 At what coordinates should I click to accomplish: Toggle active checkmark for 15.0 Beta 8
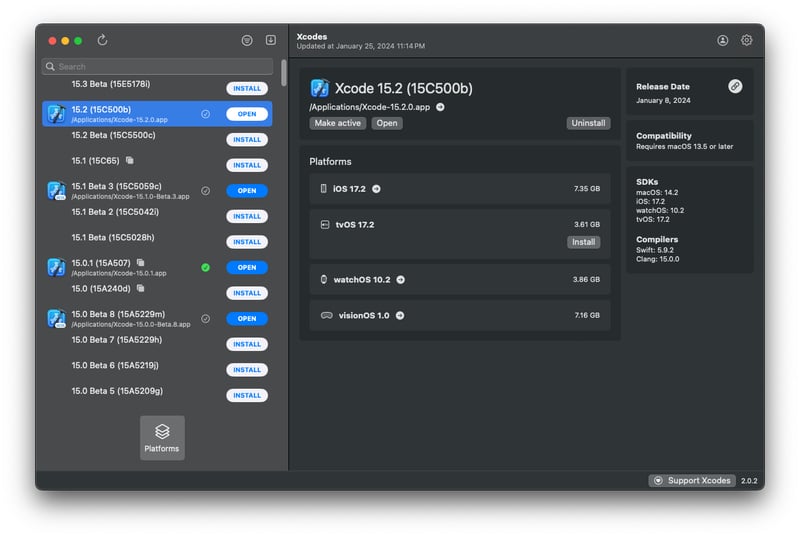tap(205, 318)
